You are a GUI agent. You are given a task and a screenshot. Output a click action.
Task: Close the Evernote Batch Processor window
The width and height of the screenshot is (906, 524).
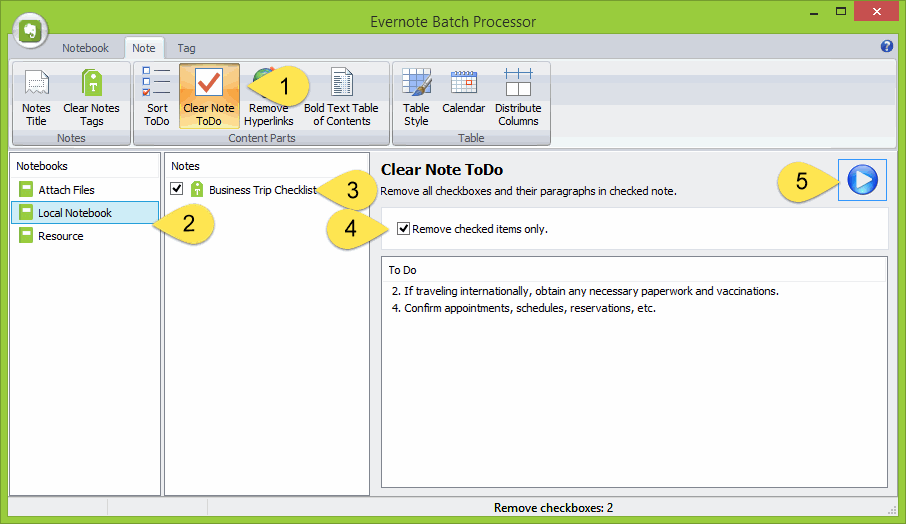(876, 12)
